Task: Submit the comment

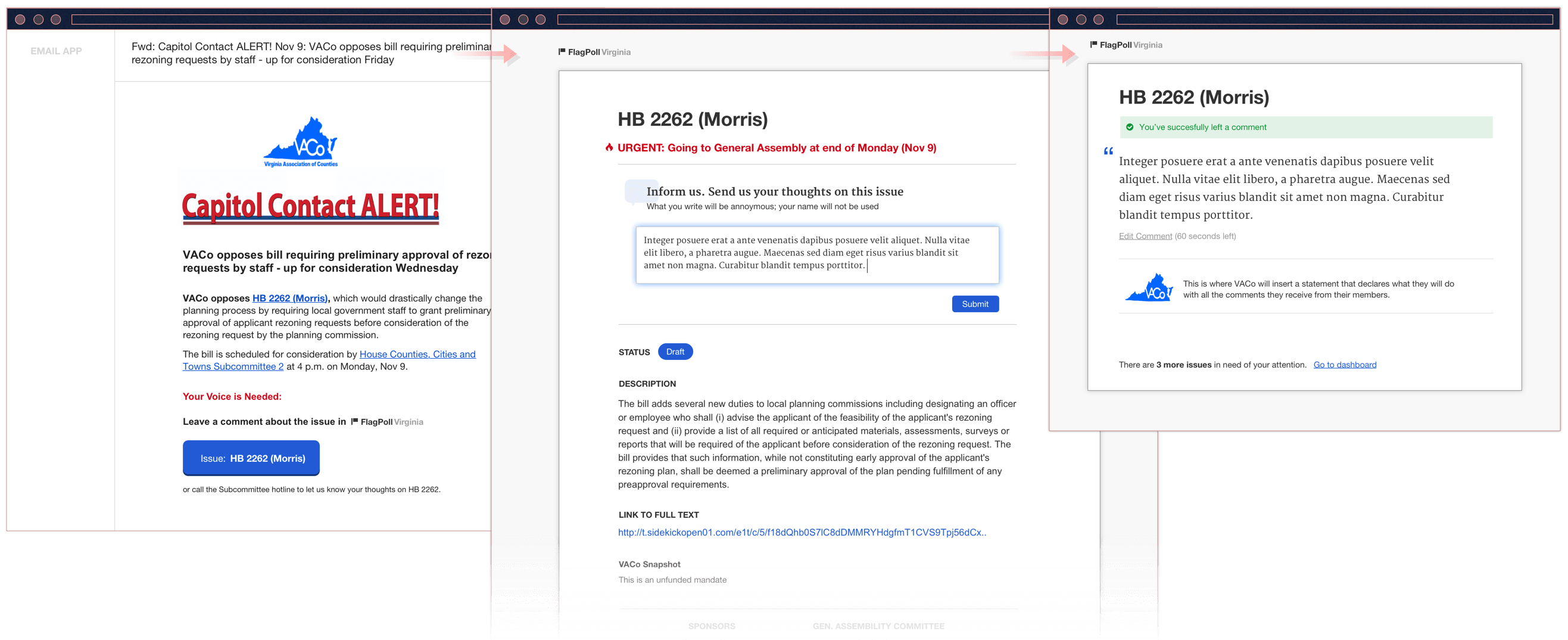Action: pos(974,304)
